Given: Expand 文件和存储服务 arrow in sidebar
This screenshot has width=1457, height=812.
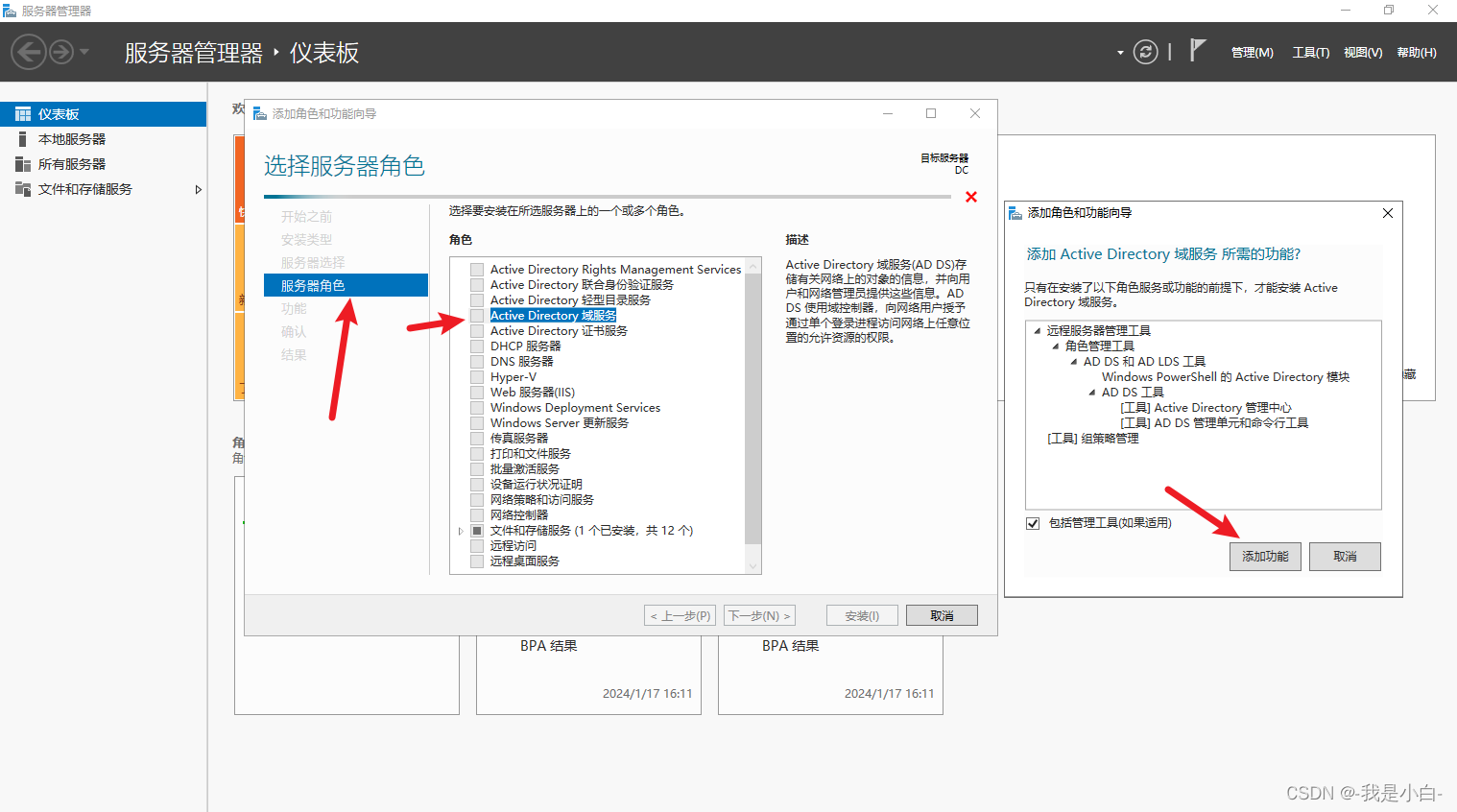Looking at the screenshot, I should tap(198, 189).
